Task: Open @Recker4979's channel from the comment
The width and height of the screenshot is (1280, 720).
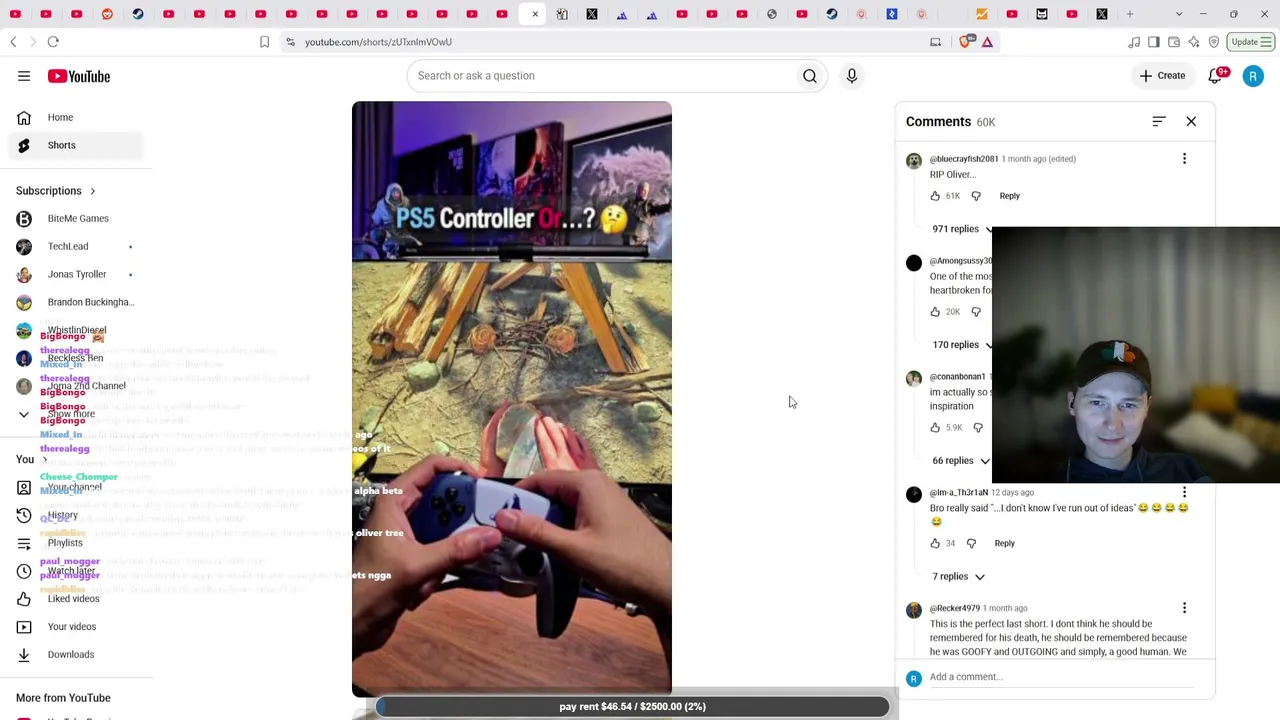Action: [954, 608]
